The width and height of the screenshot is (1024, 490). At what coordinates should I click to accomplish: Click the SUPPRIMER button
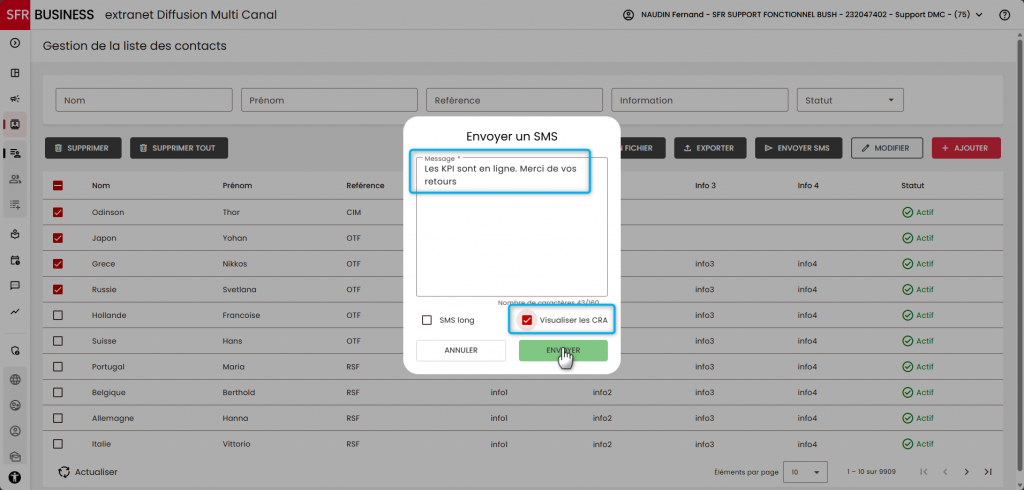(x=82, y=148)
